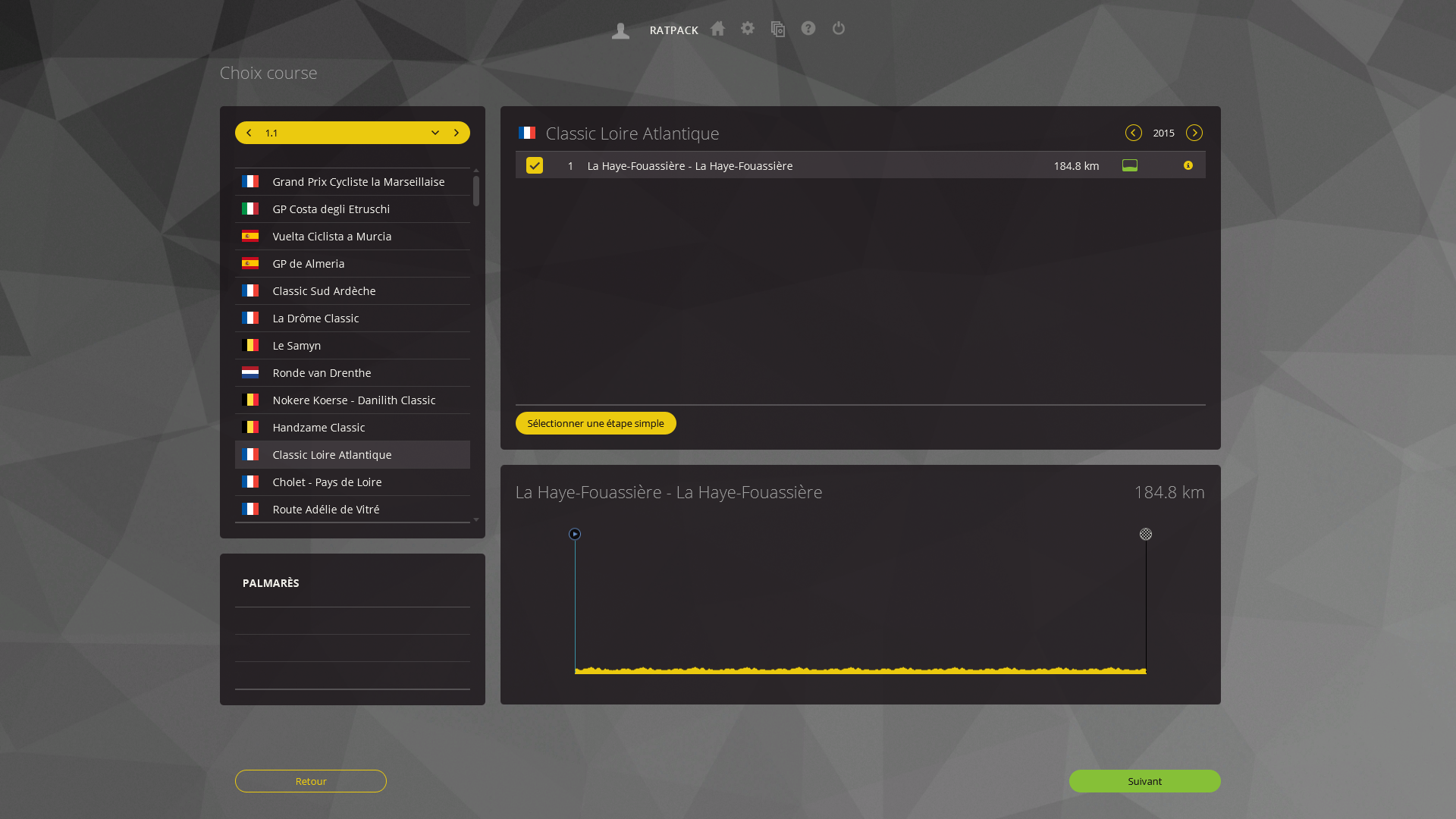The image size is (1456, 819).
Task: Select Route Adélie de Vitré
Action: coord(353,510)
